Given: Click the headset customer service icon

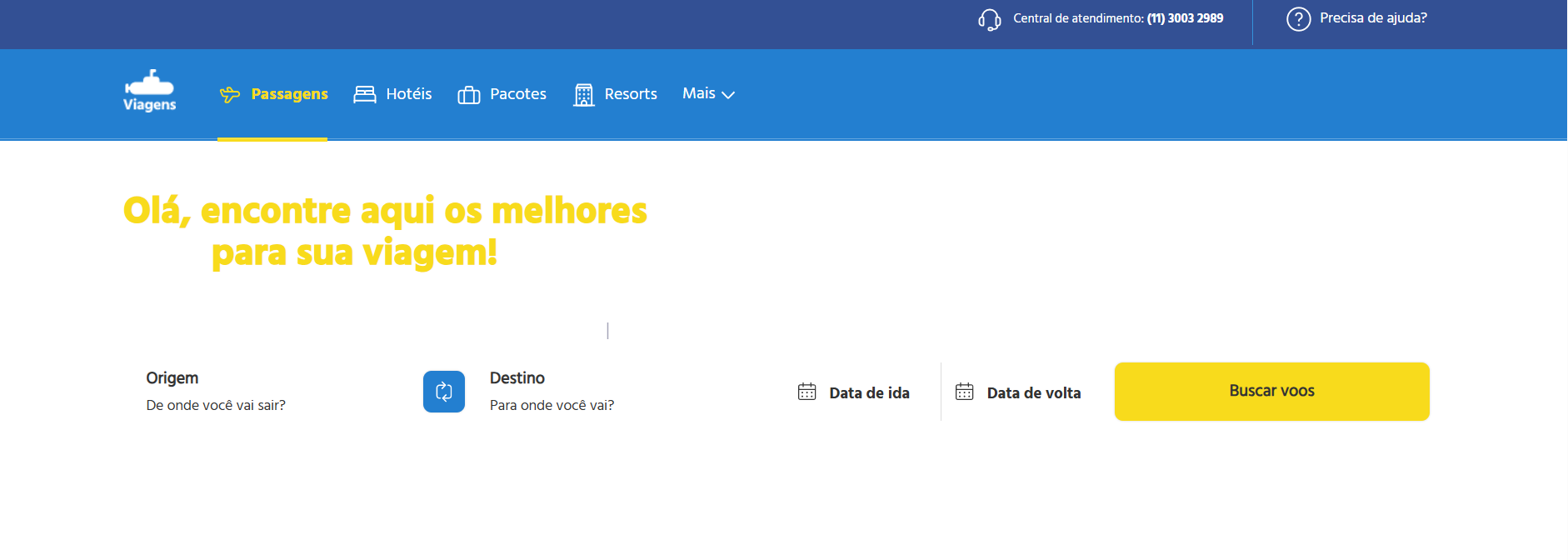Looking at the screenshot, I should tap(989, 19).
